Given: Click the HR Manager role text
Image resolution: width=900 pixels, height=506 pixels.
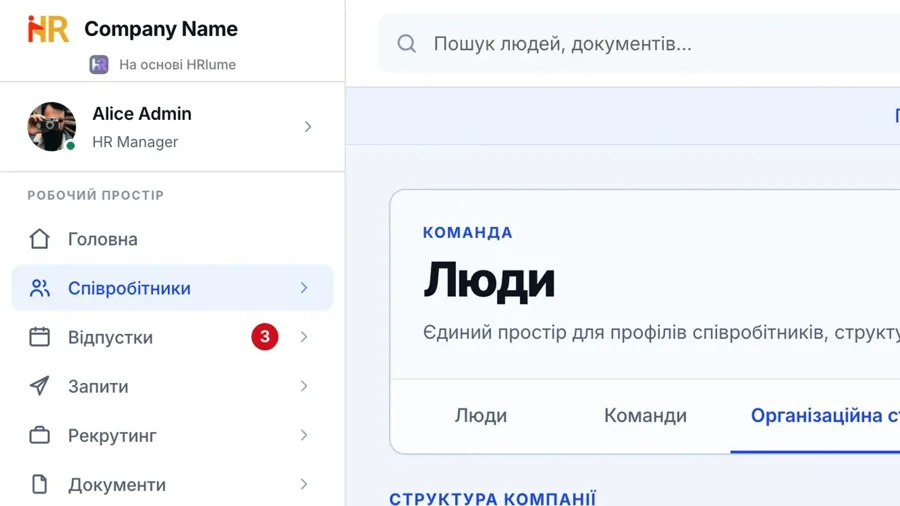Looking at the screenshot, I should point(135,142).
